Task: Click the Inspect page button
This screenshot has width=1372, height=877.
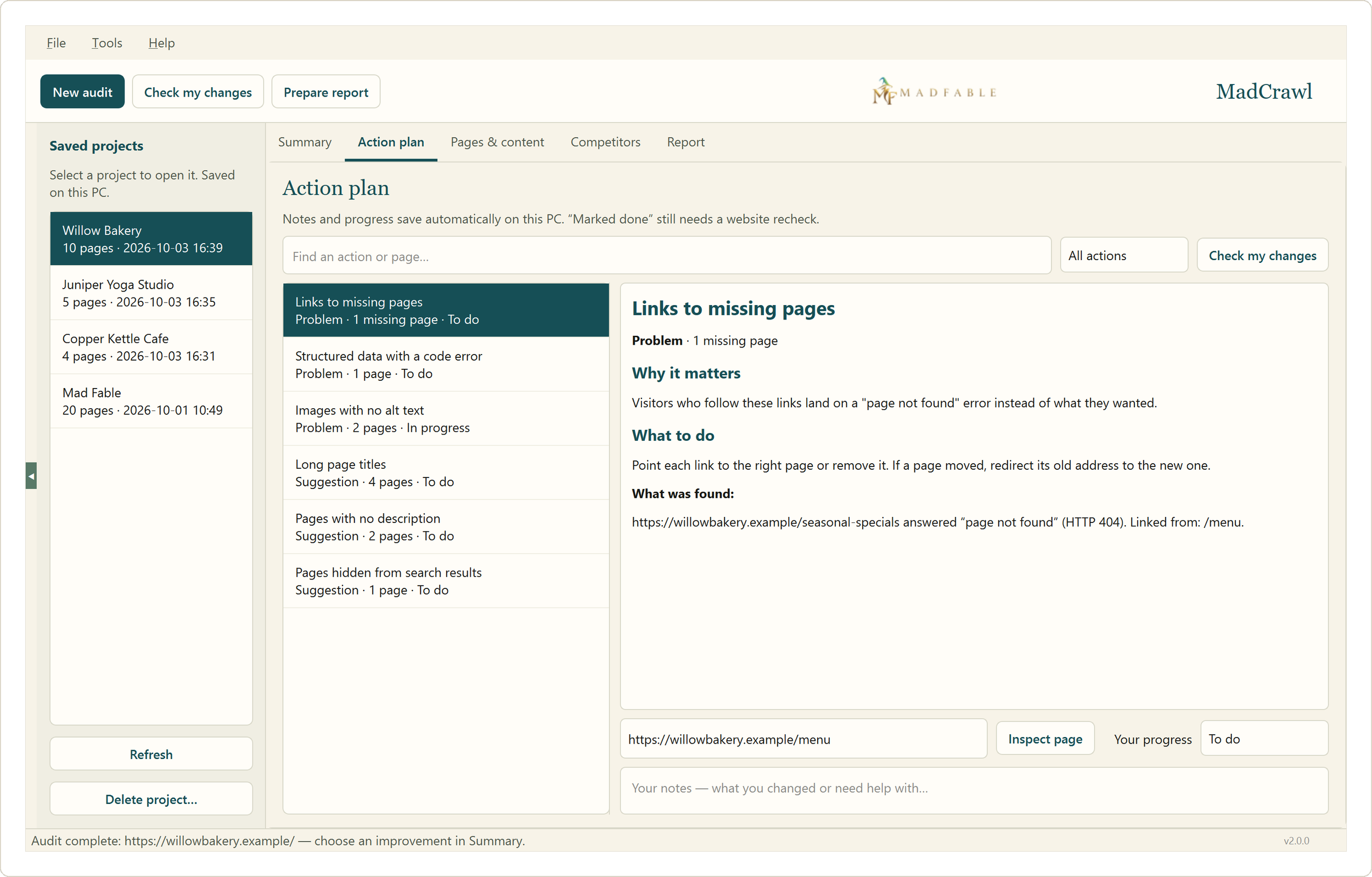Action: [1045, 739]
